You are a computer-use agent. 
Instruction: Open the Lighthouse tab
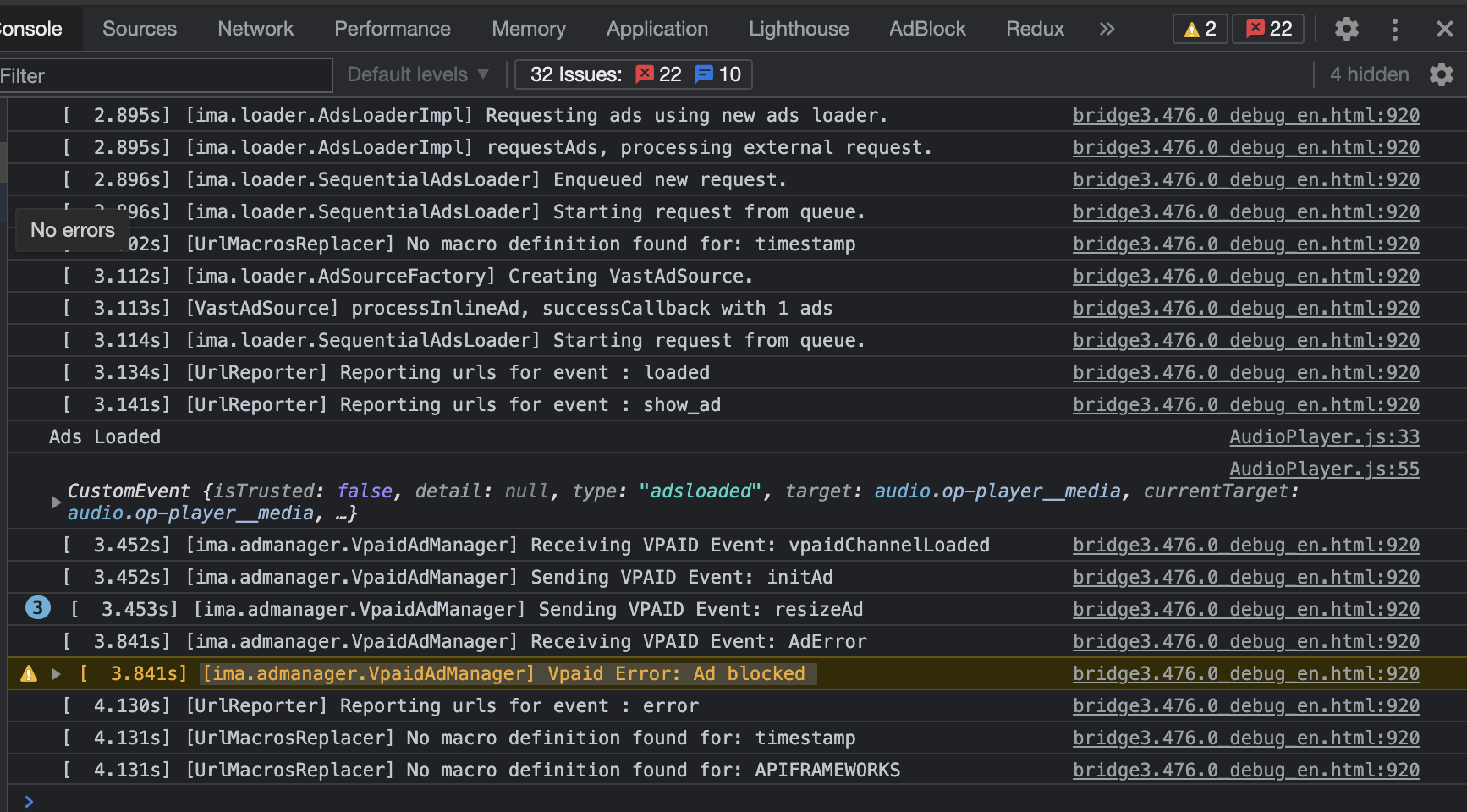pos(799,29)
